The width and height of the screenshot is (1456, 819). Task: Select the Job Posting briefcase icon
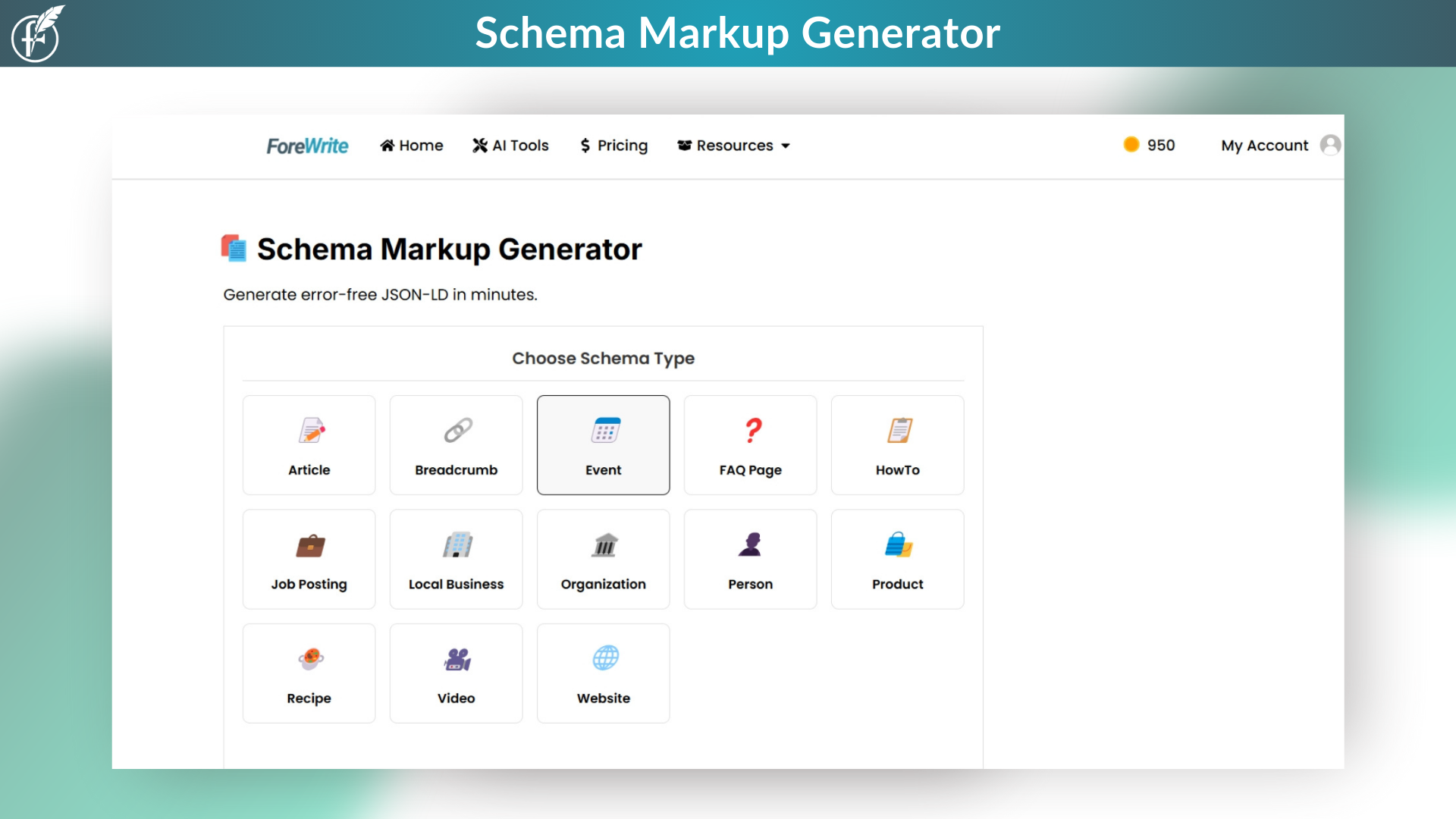click(310, 545)
